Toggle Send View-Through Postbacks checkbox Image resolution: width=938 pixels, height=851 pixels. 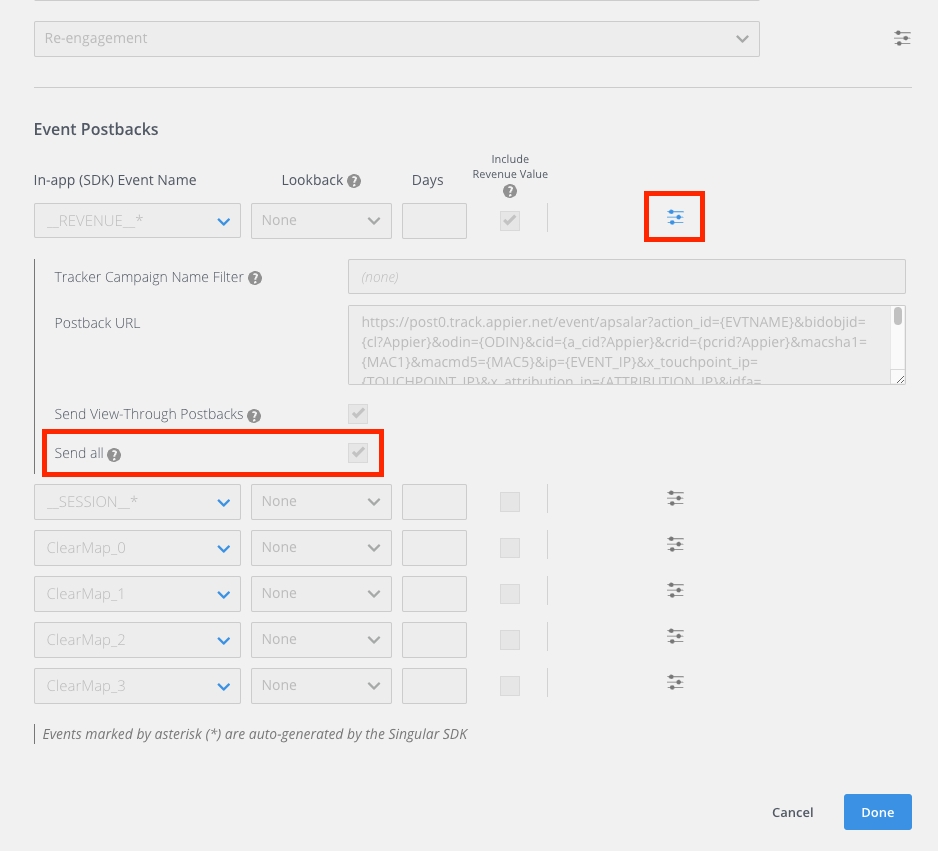(x=358, y=414)
